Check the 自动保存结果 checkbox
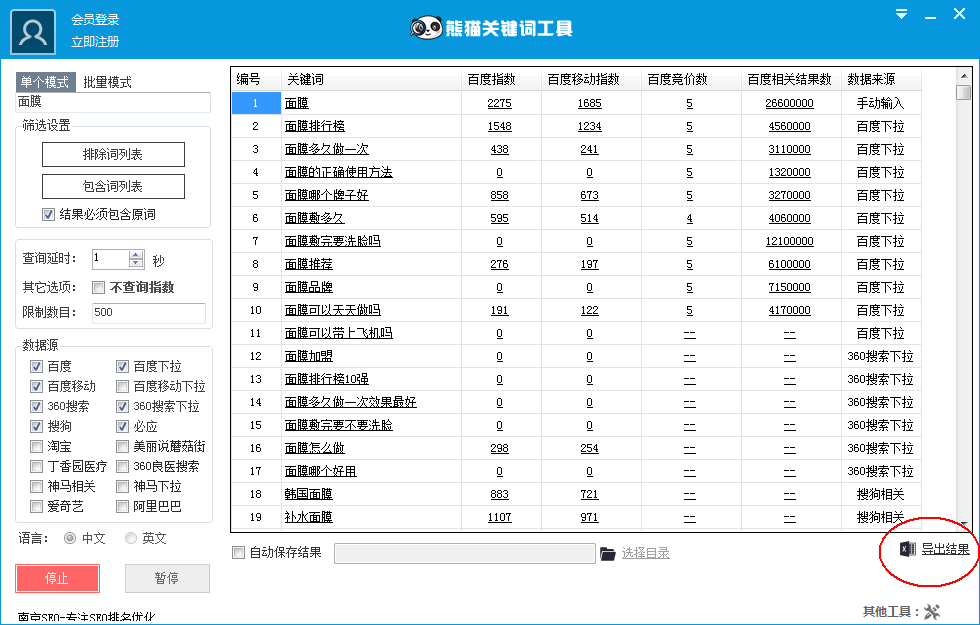Viewport: 980px width, 625px height. tap(238, 552)
